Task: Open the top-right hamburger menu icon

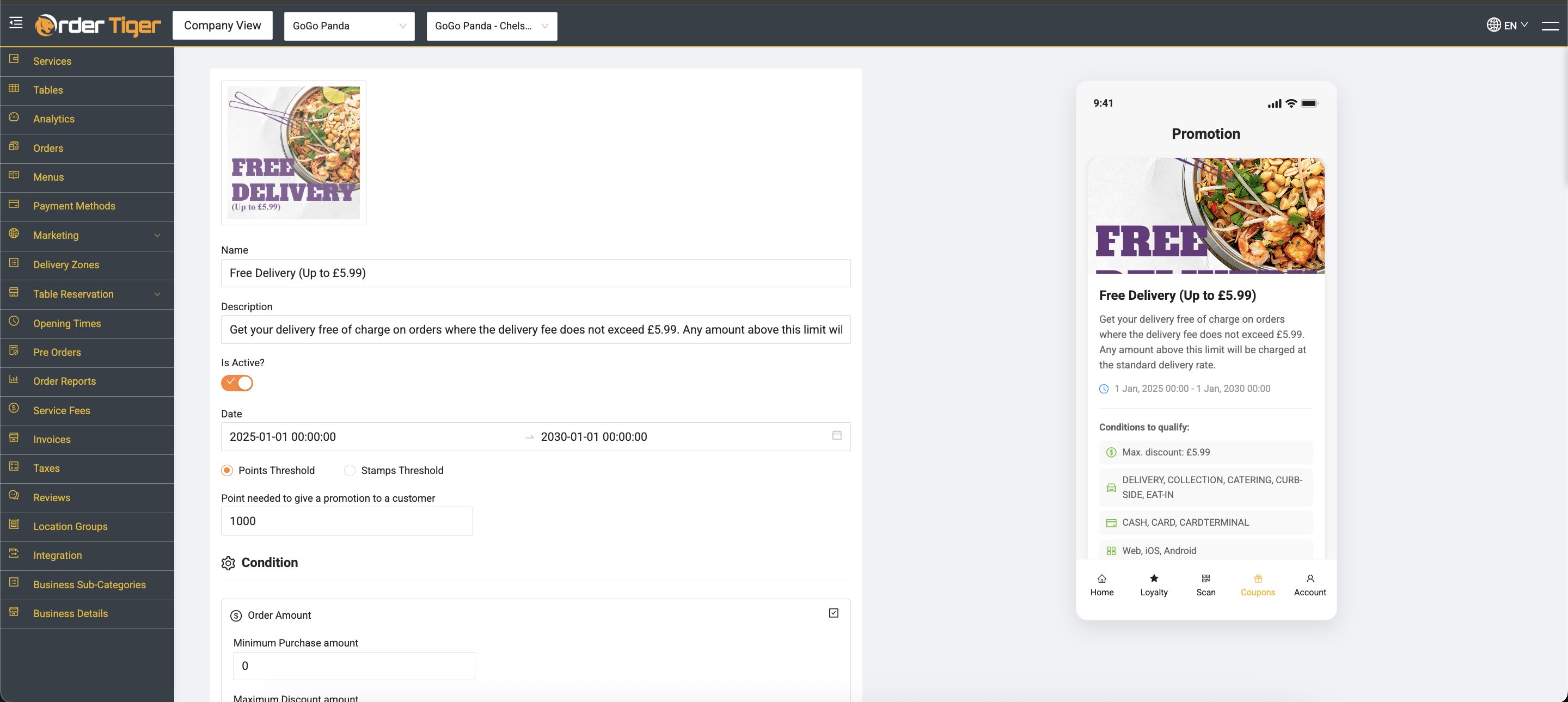Action: (1549, 26)
